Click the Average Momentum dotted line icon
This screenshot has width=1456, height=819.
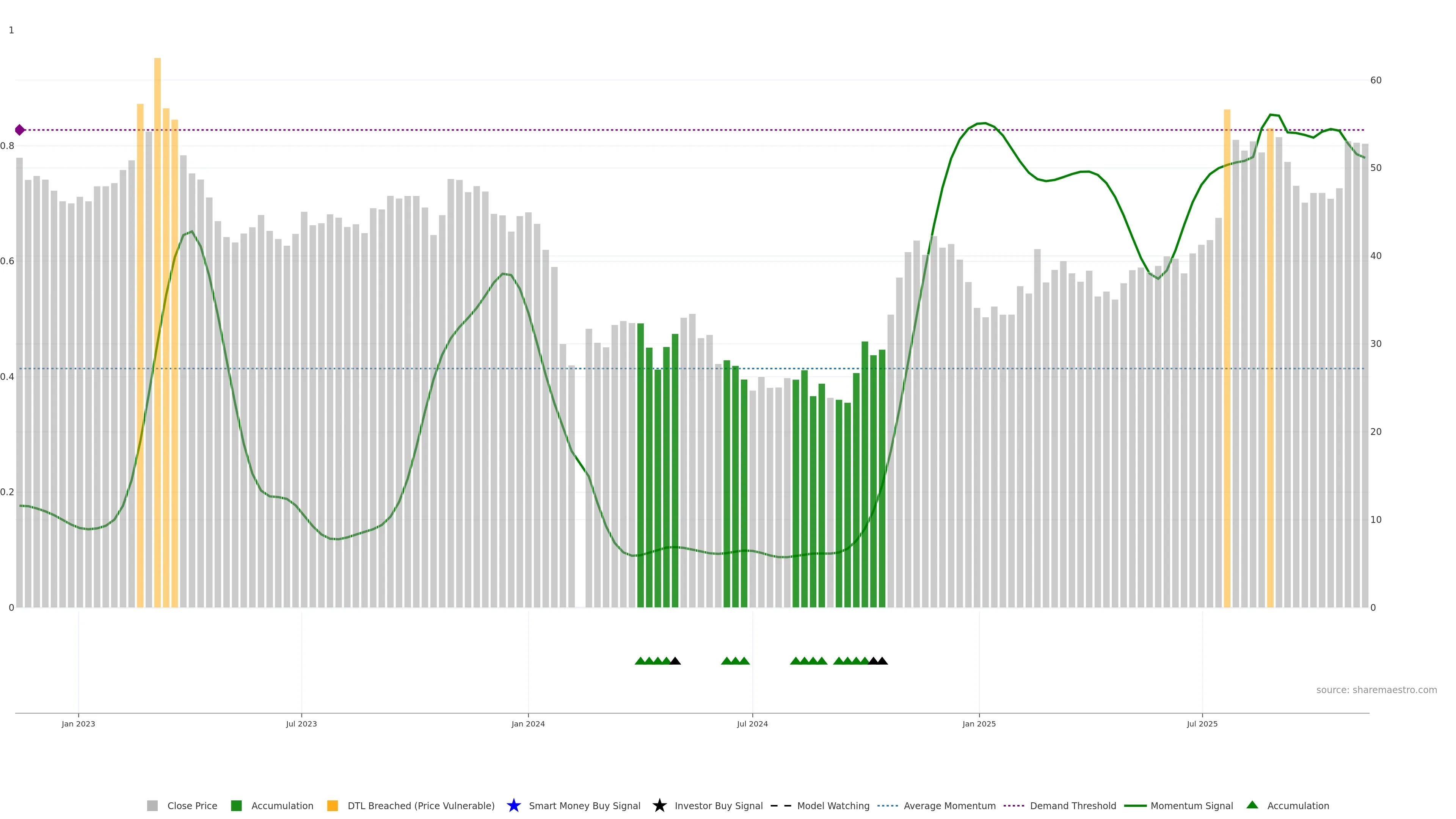click(x=887, y=805)
